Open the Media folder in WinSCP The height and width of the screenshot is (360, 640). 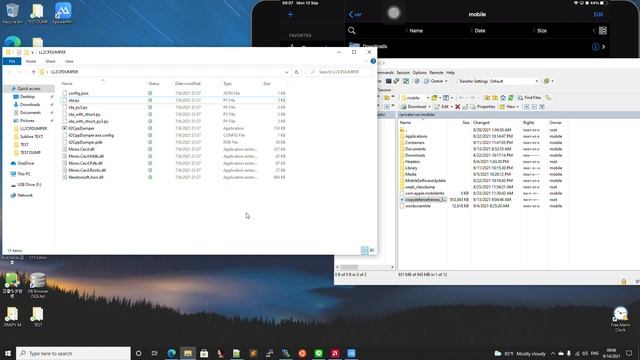411,174
